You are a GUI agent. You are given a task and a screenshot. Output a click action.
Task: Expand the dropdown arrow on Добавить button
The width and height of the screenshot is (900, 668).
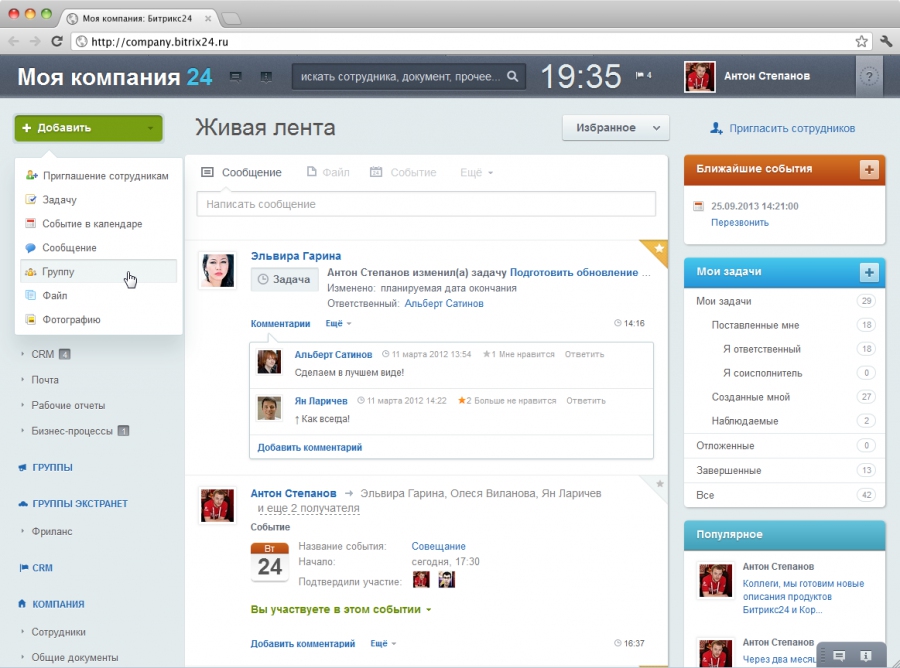[150, 128]
